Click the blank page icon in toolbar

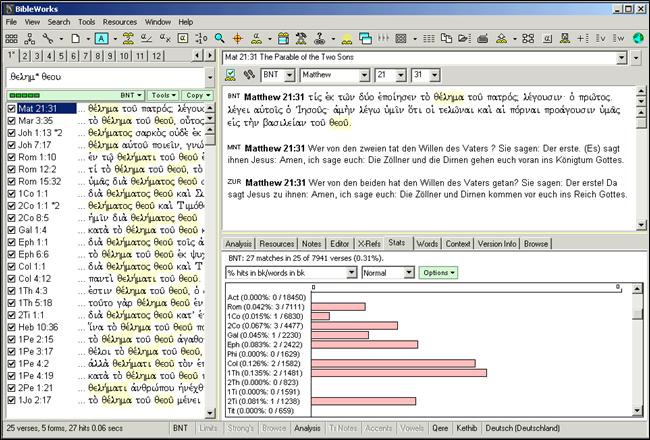point(76,38)
